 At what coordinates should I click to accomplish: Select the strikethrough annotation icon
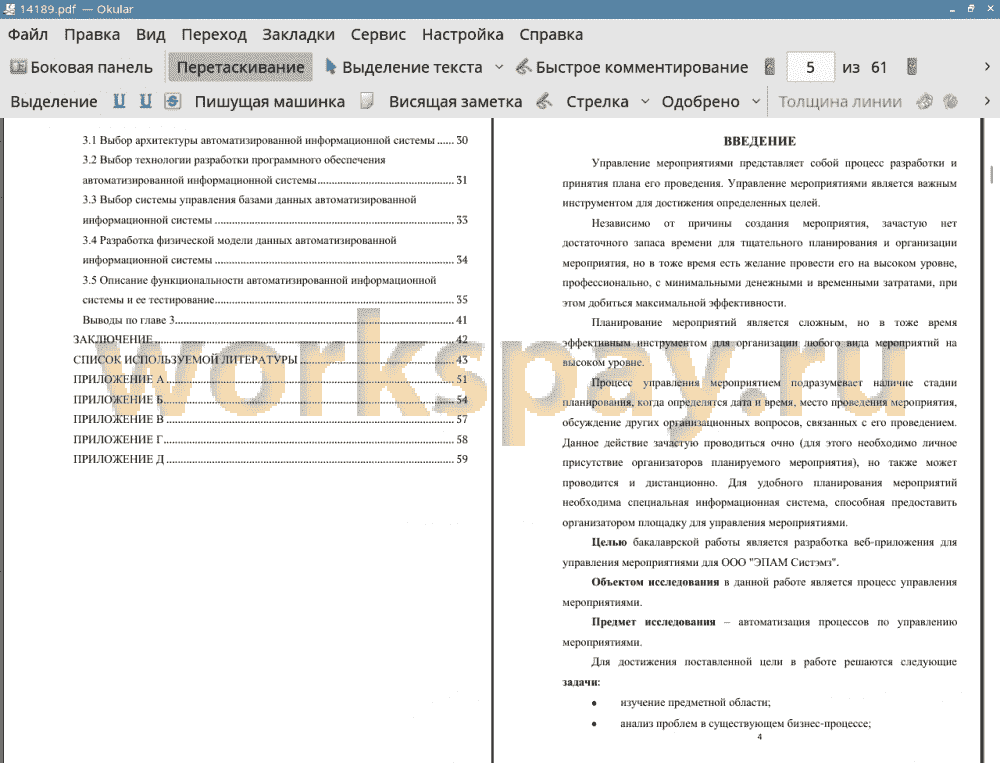[x=173, y=101]
